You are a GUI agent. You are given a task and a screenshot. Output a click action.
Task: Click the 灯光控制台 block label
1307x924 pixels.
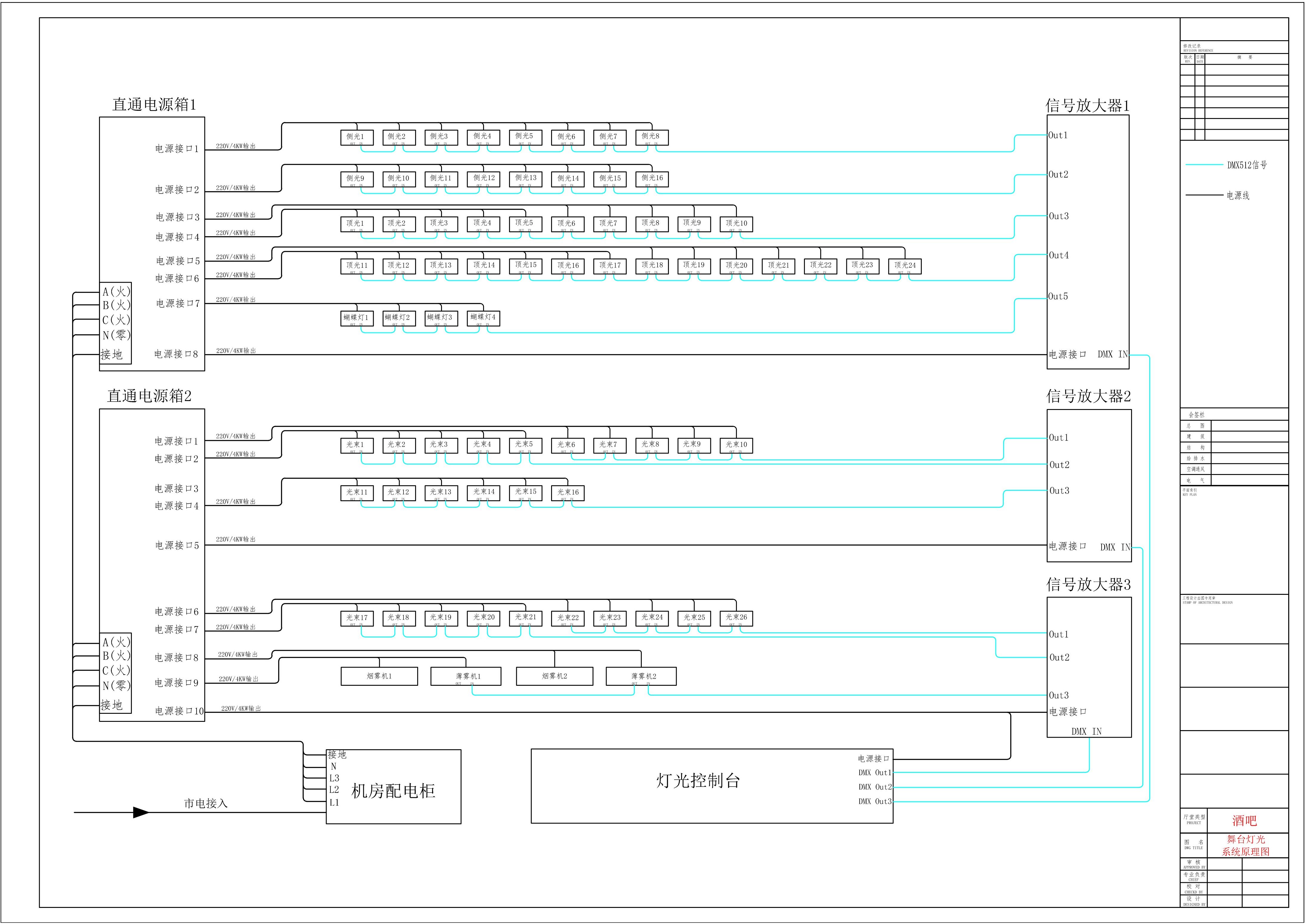tap(698, 781)
